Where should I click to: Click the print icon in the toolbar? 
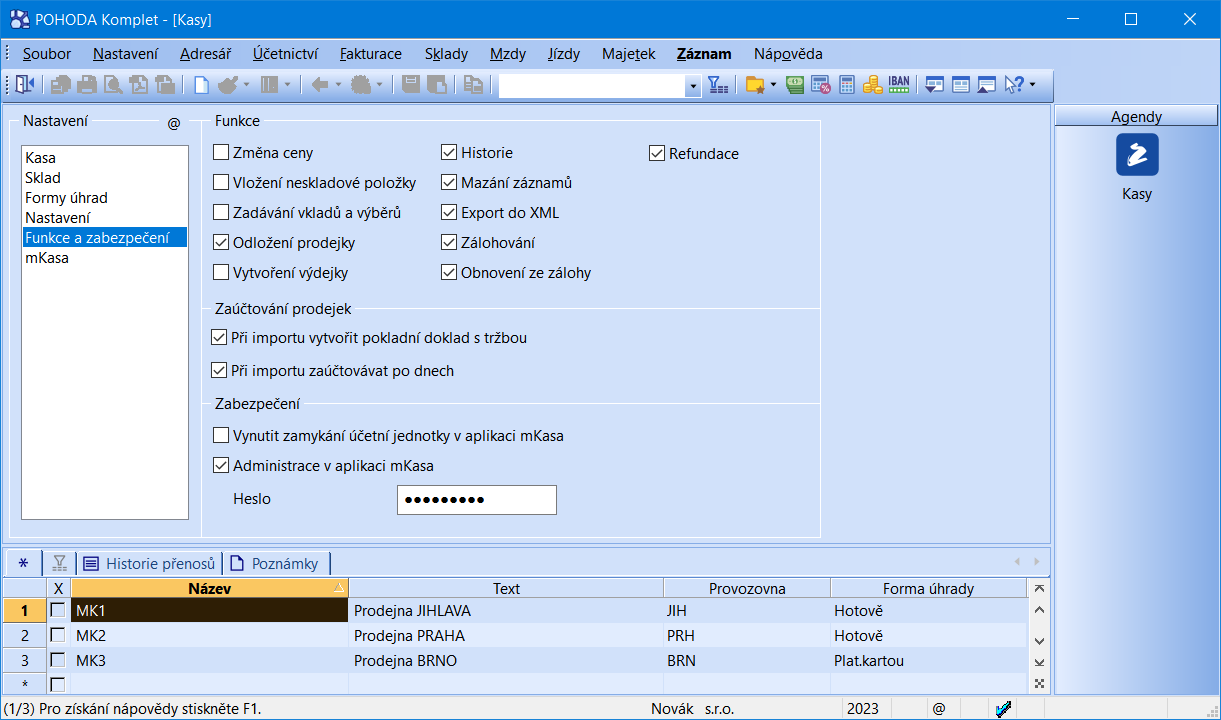click(x=87, y=85)
